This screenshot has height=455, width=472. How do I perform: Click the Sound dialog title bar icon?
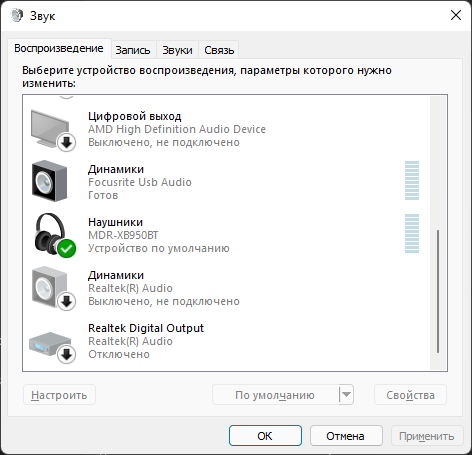point(16,15)
